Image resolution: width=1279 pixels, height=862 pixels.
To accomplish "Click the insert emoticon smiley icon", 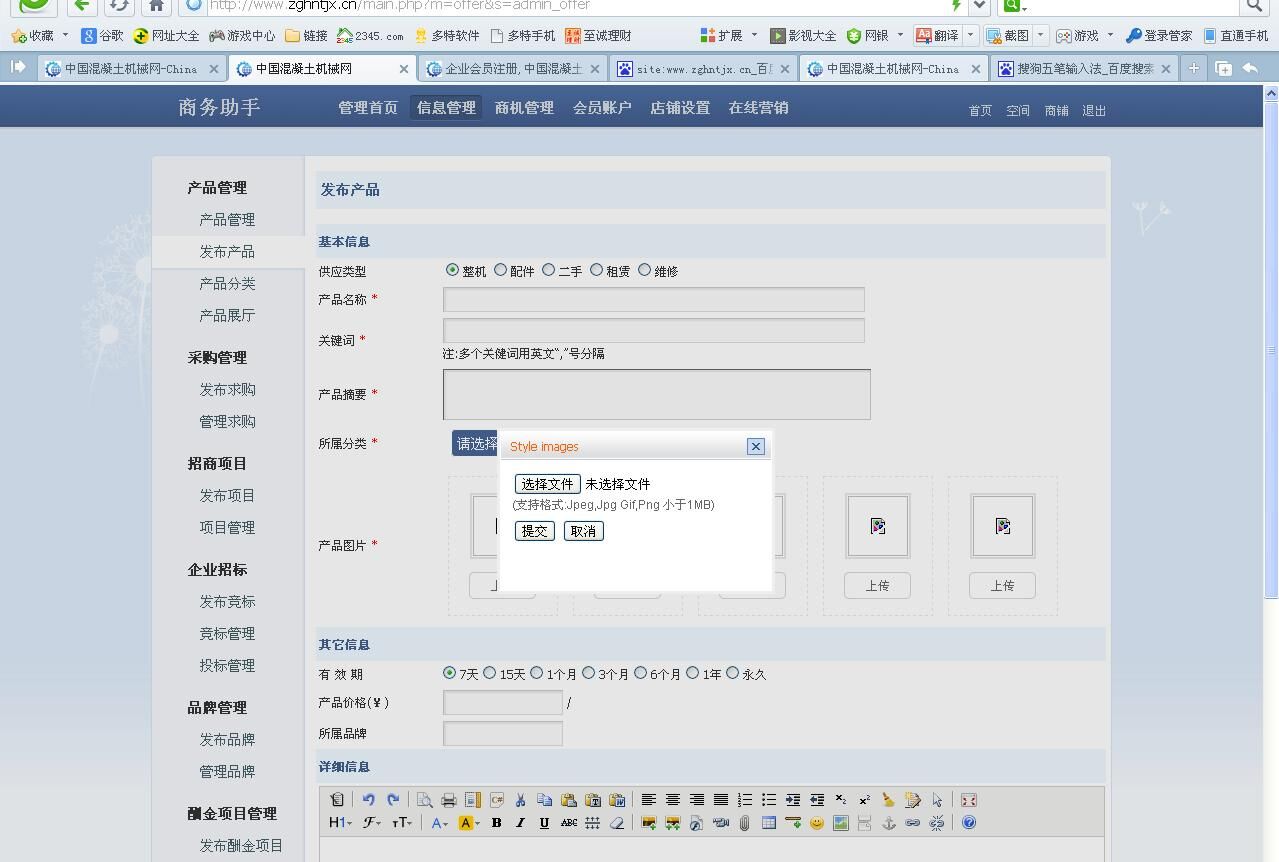I will point(817,823).
